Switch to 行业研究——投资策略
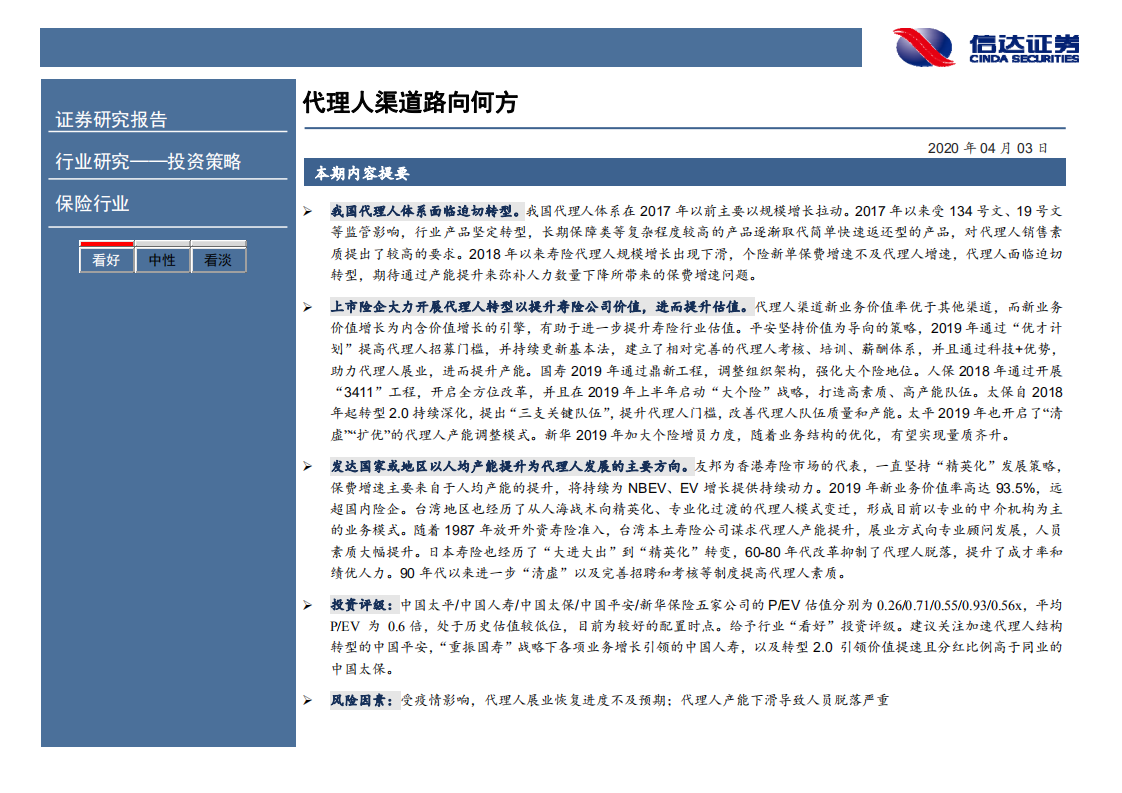 pyautogui.click(x=150, y=160)
